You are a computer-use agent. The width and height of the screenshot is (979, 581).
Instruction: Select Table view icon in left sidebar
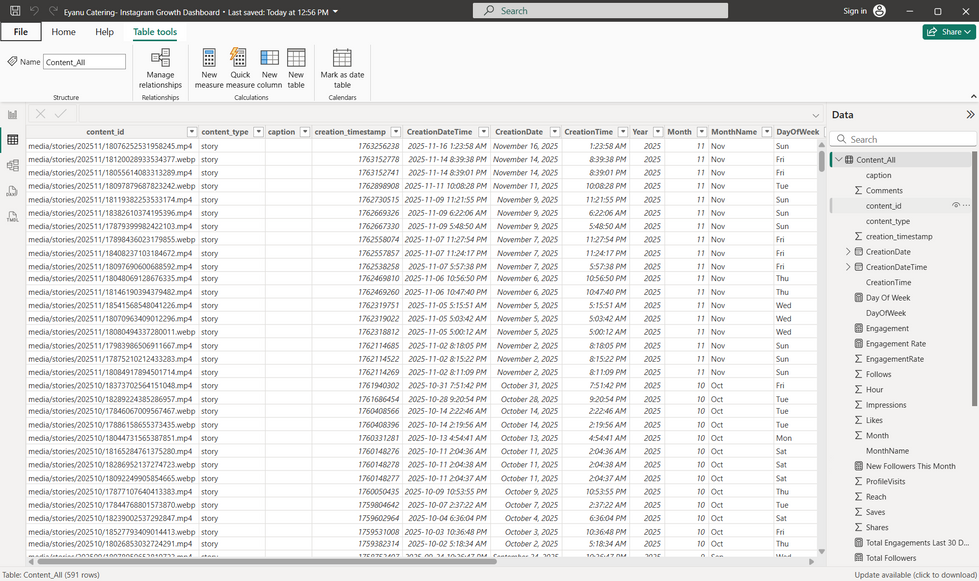click(12, 140)
